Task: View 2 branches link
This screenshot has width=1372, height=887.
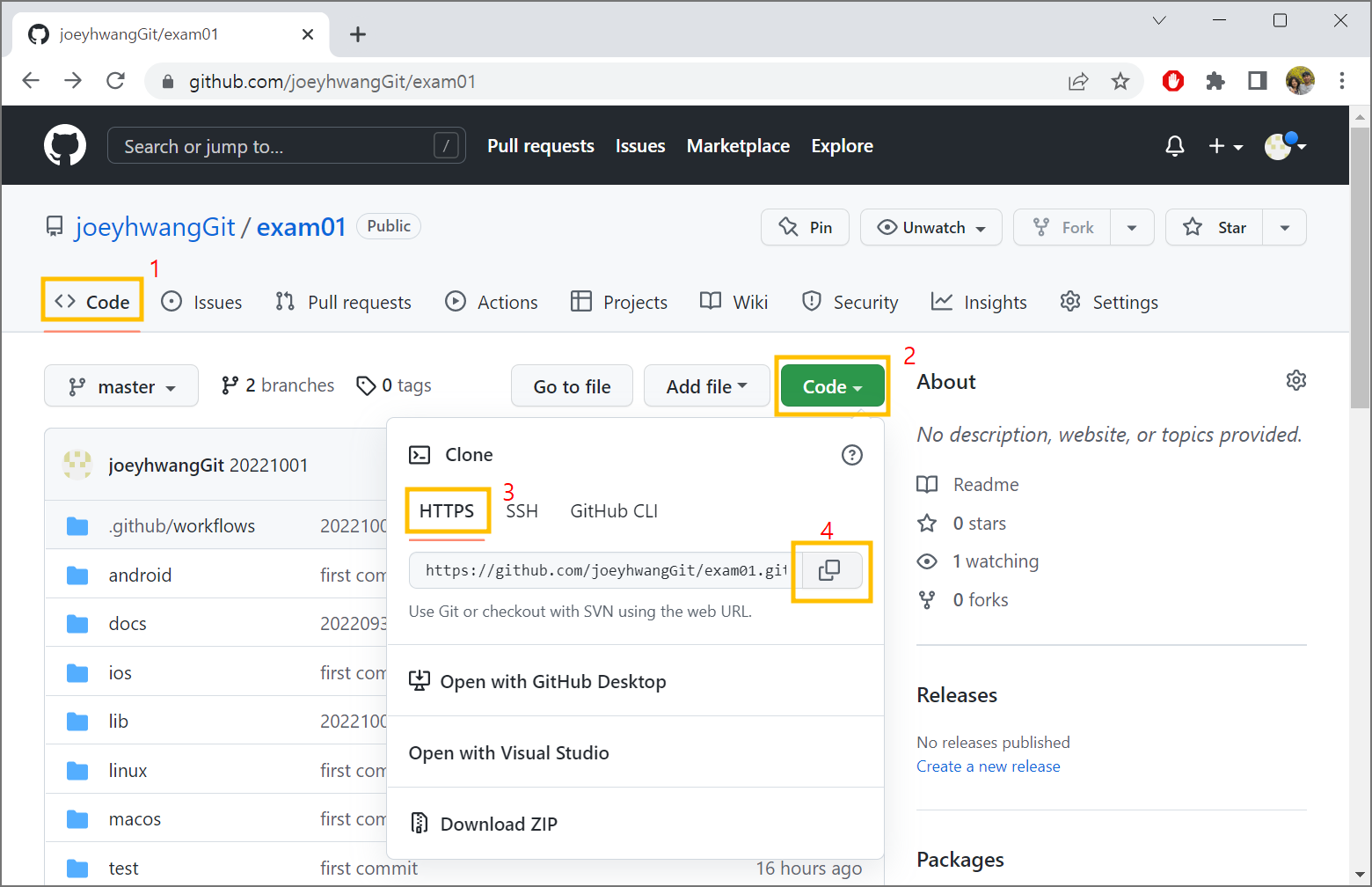Action: click(x=277, y=385)
